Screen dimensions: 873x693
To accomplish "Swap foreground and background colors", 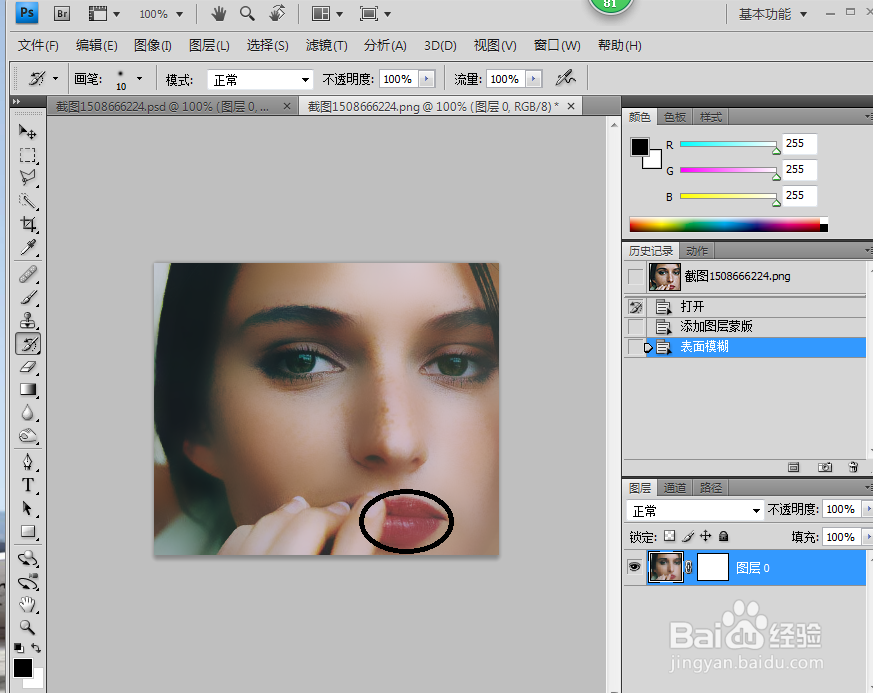I will [x=36, y=648].
